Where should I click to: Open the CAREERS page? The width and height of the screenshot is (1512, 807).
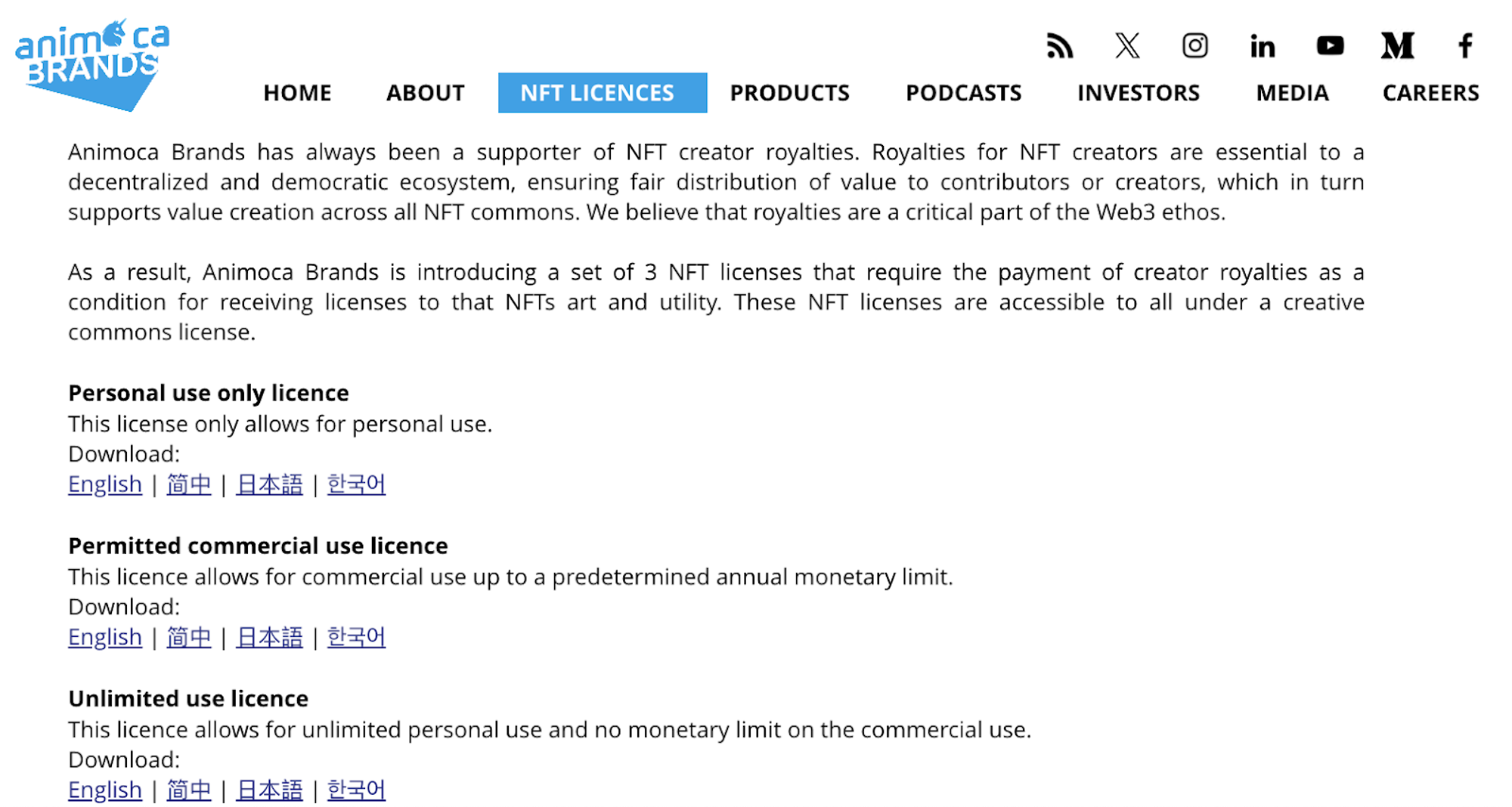(1430, 93)
